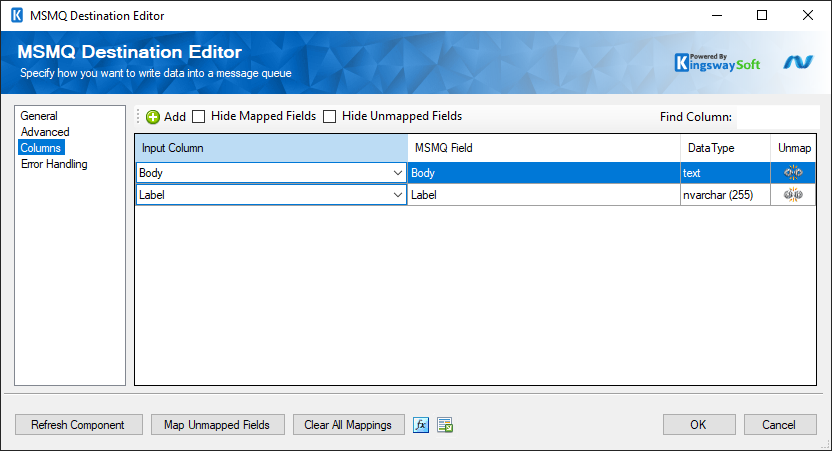Focus the Find Column search field
The width and height of the screenshot is (832, 451).
pos(777,117)
